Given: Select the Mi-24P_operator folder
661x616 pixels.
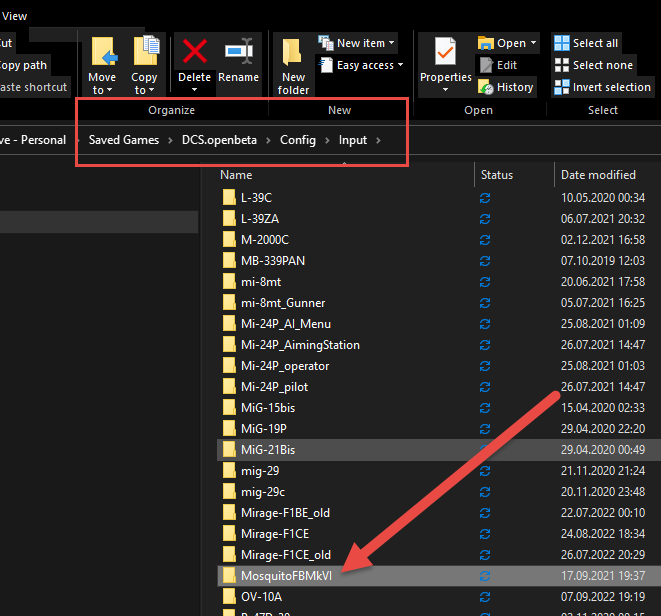Looking at the screenshot, I should [285, 366].
